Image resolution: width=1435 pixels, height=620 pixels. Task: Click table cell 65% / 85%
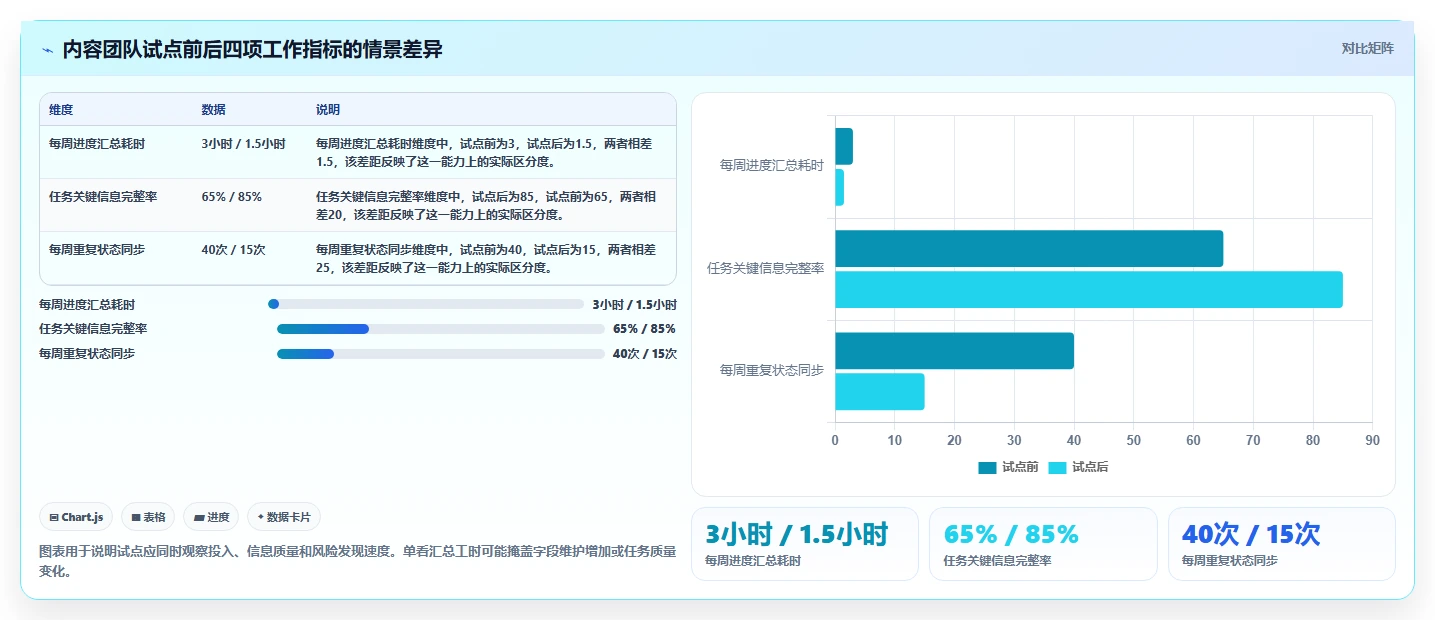231,197
